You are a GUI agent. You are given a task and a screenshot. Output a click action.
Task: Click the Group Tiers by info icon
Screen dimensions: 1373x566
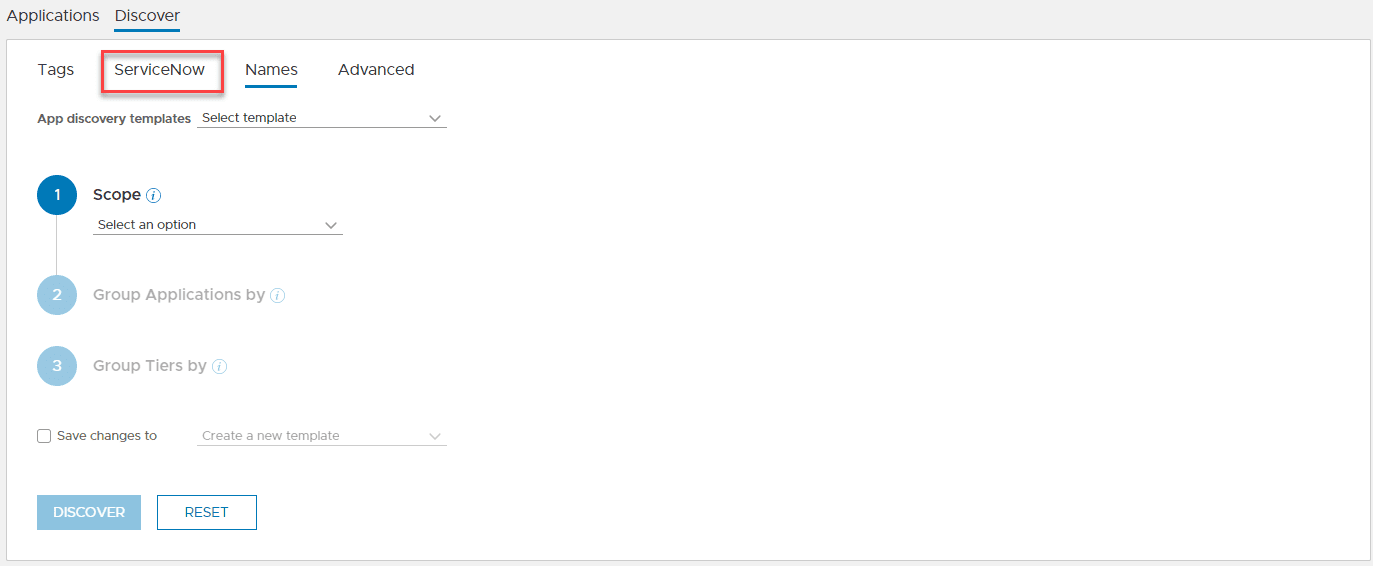click(220, 367)
